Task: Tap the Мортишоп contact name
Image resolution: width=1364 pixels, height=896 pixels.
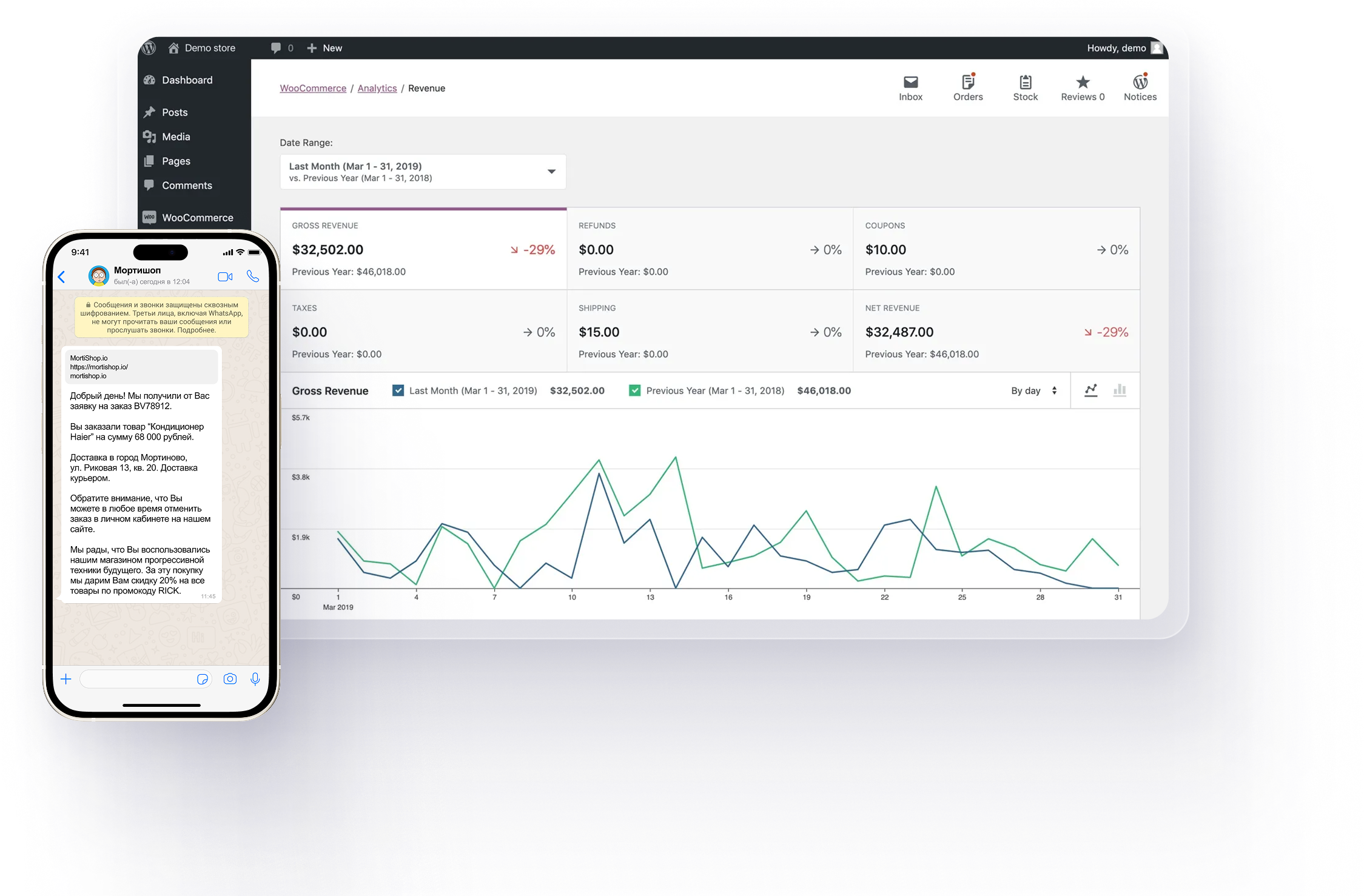Action: 137,270
